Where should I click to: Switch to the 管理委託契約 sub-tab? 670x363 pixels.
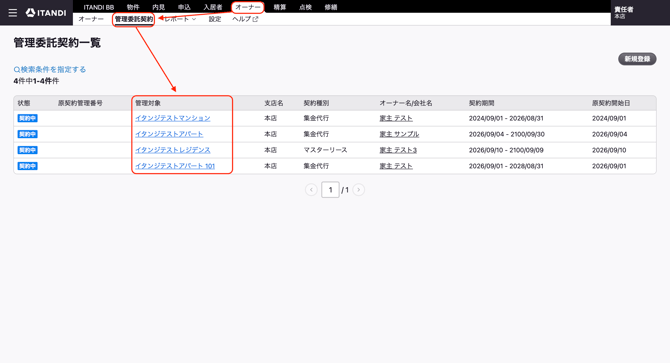click(134, 19)
